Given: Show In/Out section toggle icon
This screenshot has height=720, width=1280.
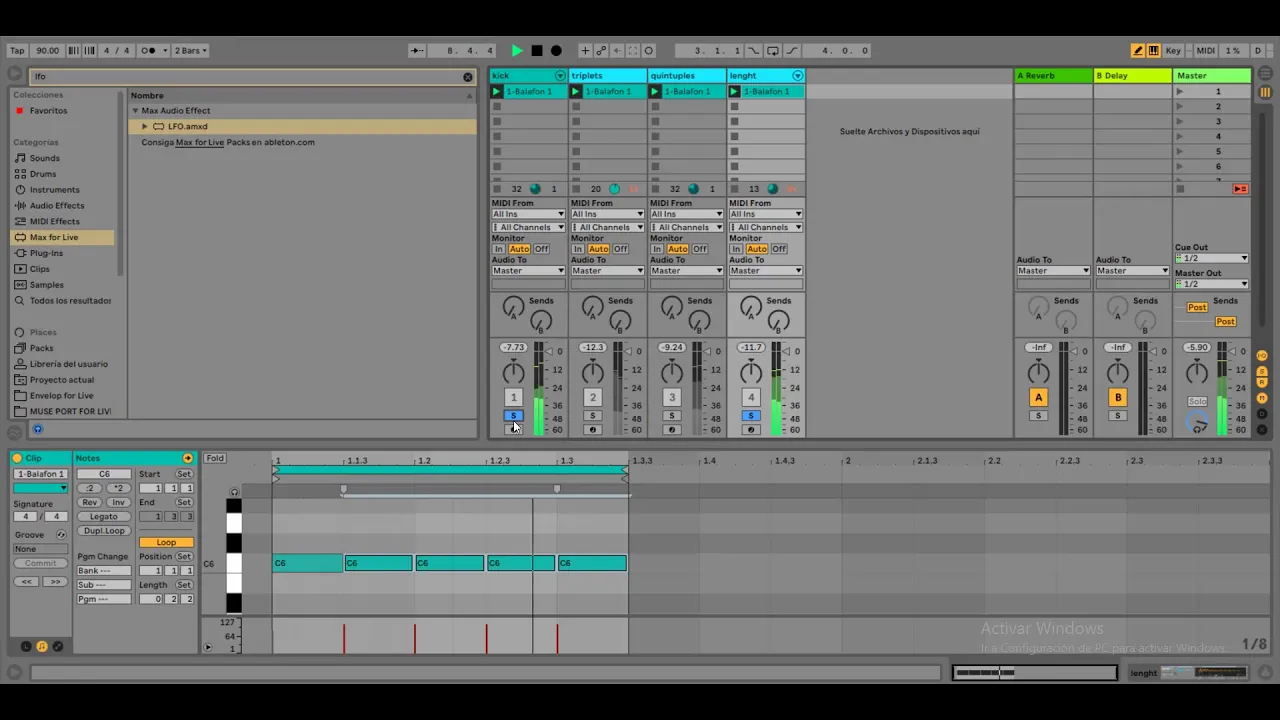Looking at the screenshot, I should point(1262,356).
